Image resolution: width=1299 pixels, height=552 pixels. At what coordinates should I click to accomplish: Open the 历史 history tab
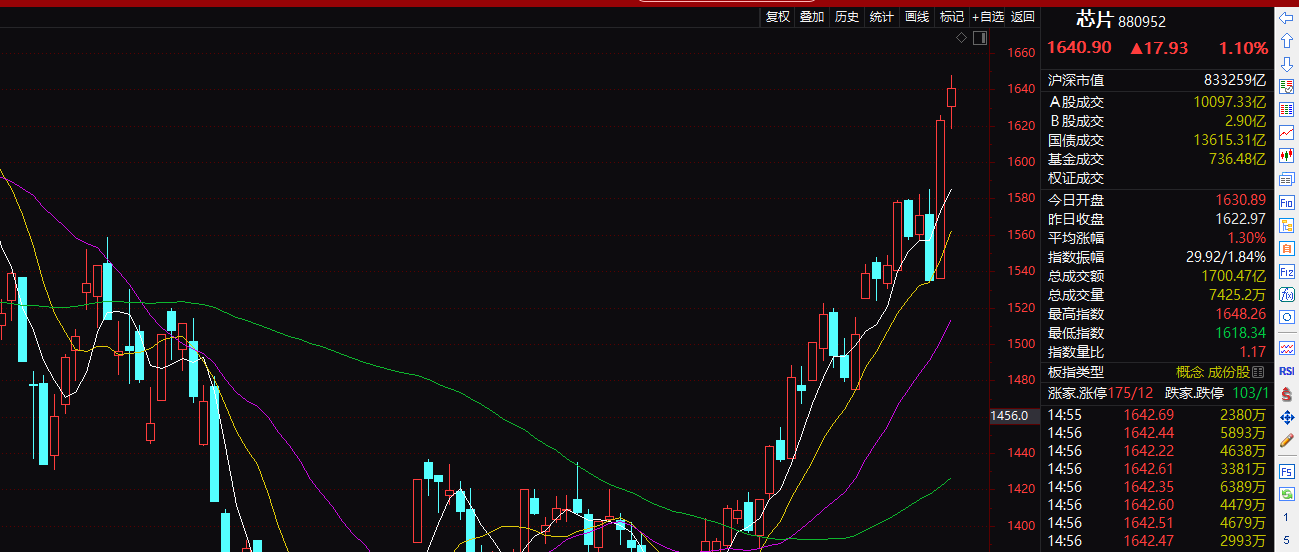point(847,16)
